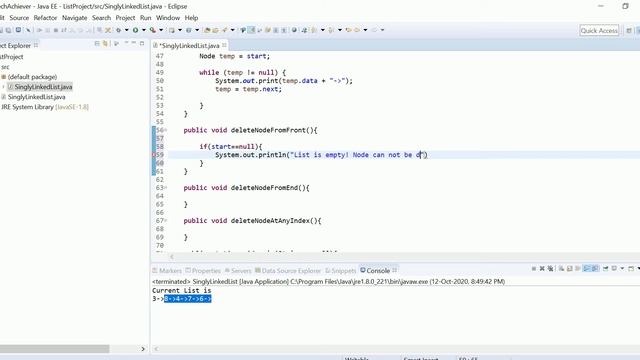Viewport: 640px width, 360px height.
Task: Click Remove All Terminated Launches (double X) icon
Action: tap(551, 269)
